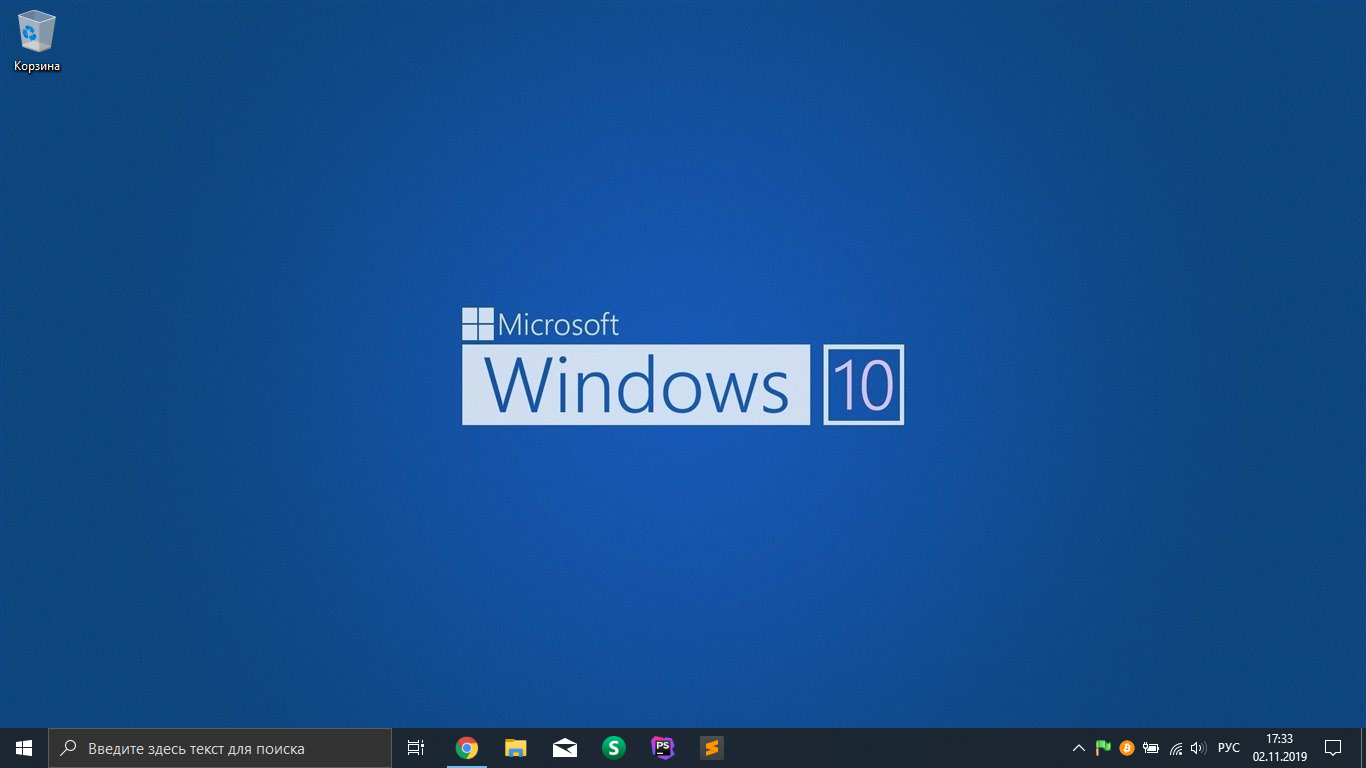Open the Action Center notifications icon
The width and height of the screenshot is (1366, 768).
tap(1333, 748)
